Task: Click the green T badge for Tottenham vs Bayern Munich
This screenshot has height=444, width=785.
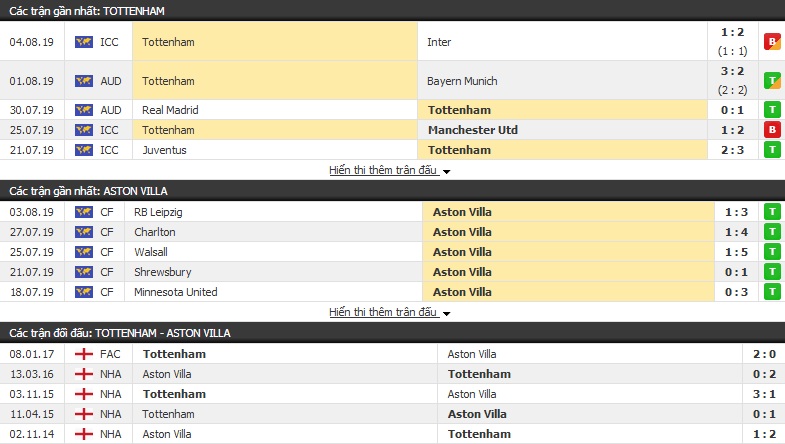Action: pos(772,81)
